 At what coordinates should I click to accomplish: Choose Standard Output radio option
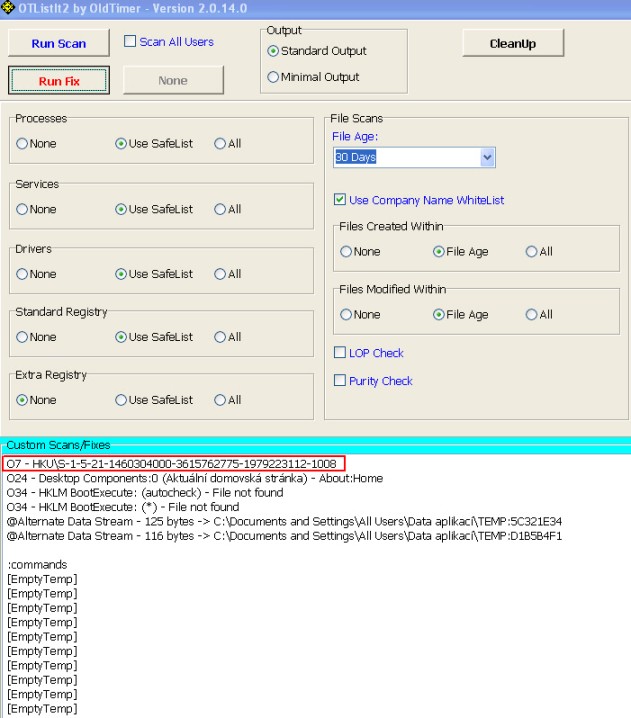click(273, 51)
